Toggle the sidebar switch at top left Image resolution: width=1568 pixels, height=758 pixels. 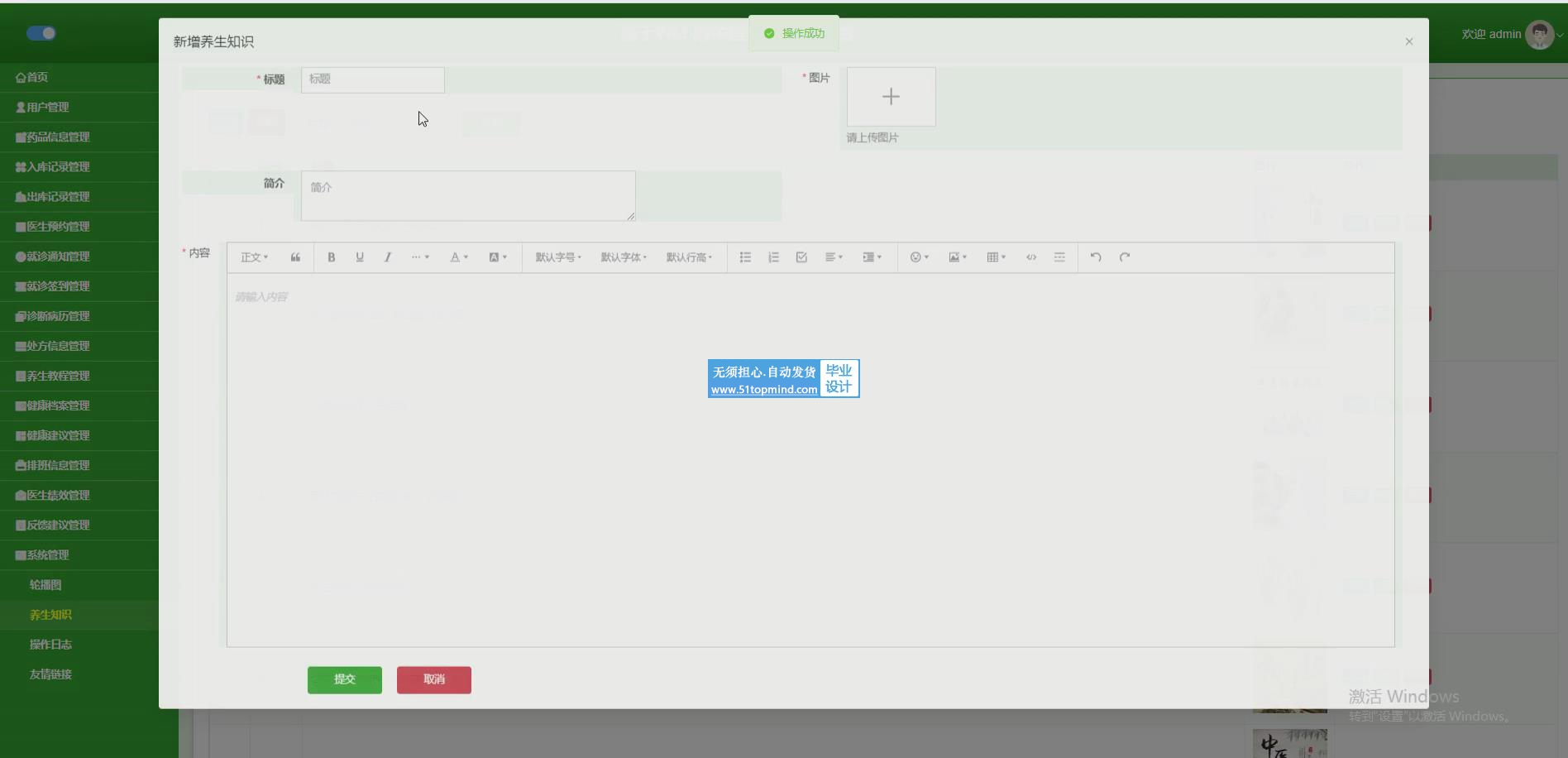[x=41, y=33]
